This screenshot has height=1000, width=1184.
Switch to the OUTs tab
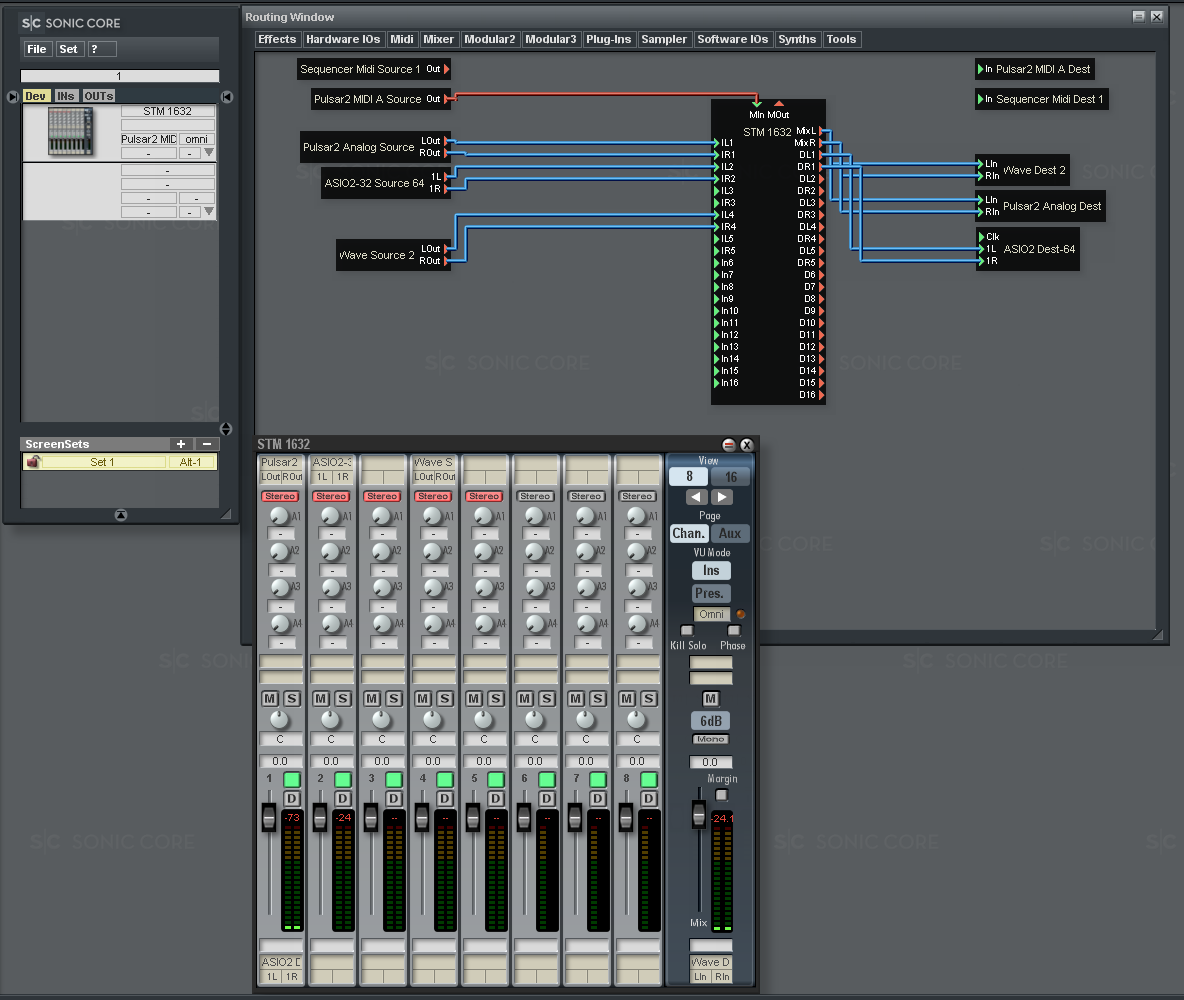point(98,96)
